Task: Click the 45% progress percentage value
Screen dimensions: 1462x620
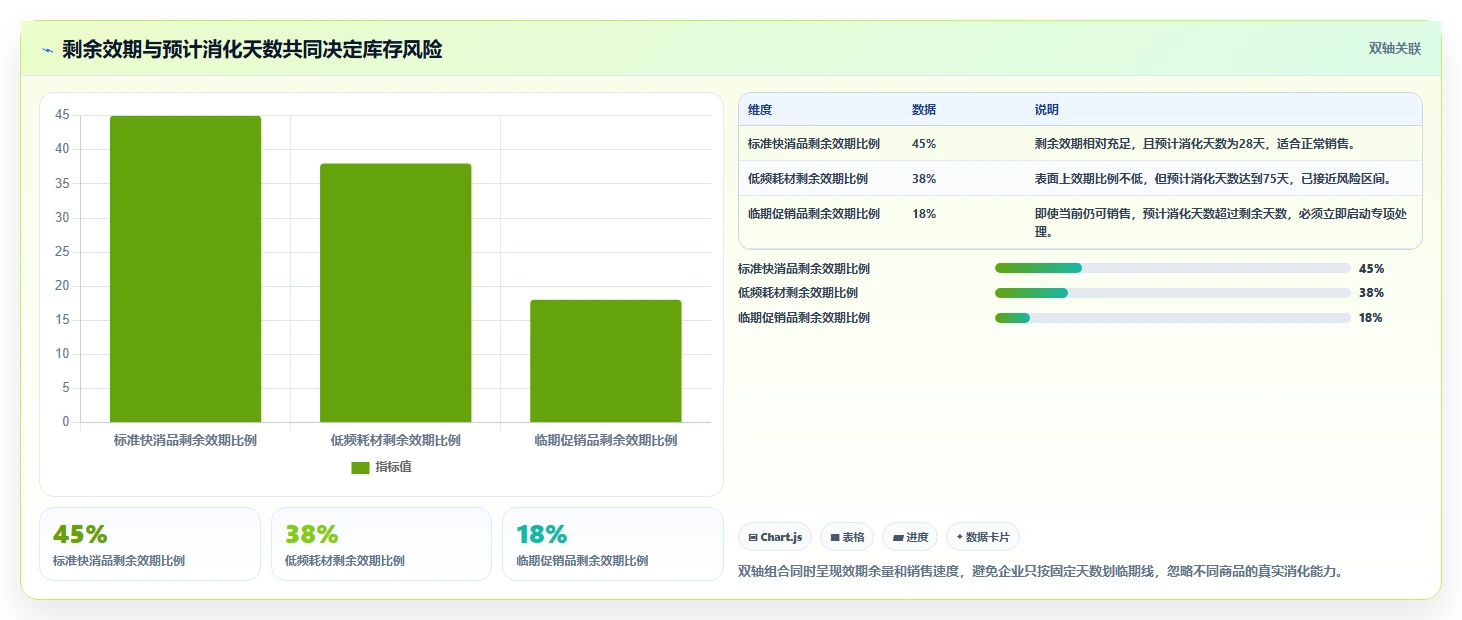Action: [1371, 268]
